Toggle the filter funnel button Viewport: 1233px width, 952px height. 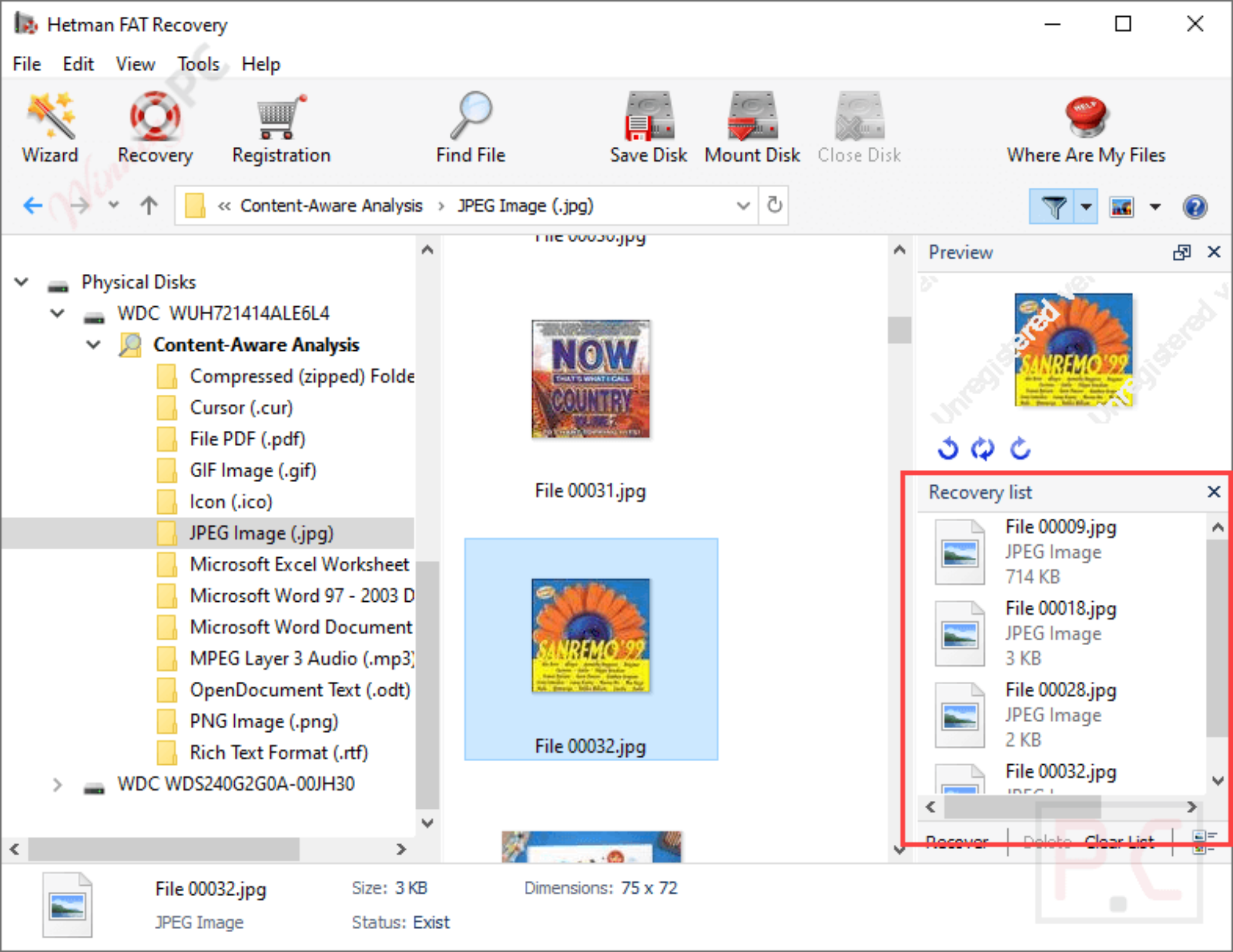(1052, 206)
